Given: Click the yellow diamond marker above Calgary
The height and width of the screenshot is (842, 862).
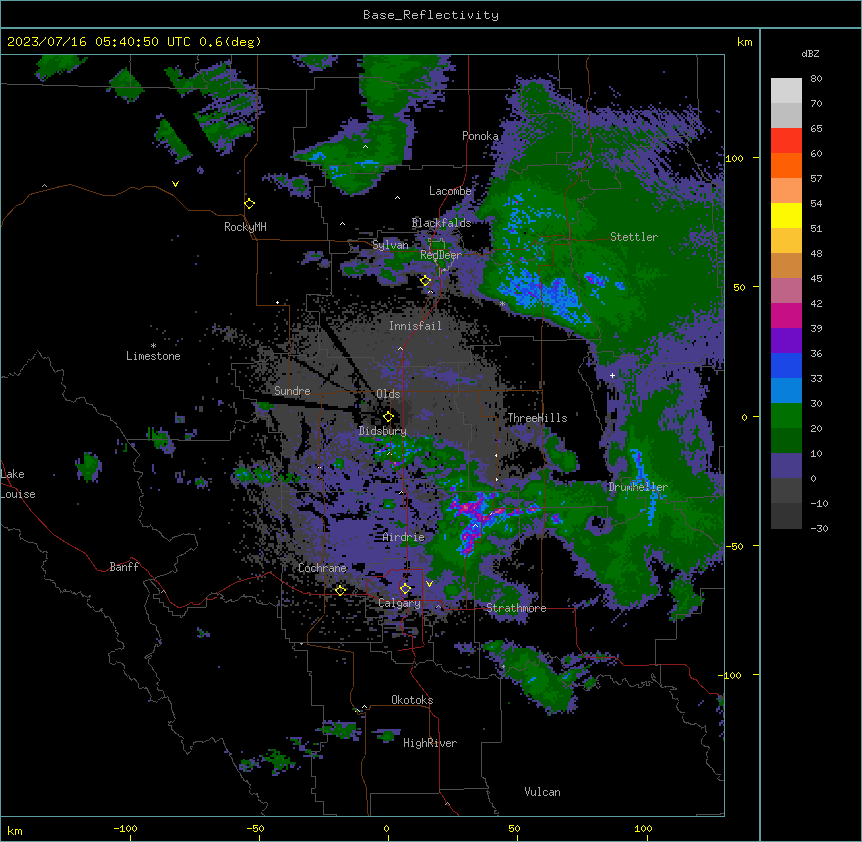Looking at the screenshot, I should pos(405,589).
